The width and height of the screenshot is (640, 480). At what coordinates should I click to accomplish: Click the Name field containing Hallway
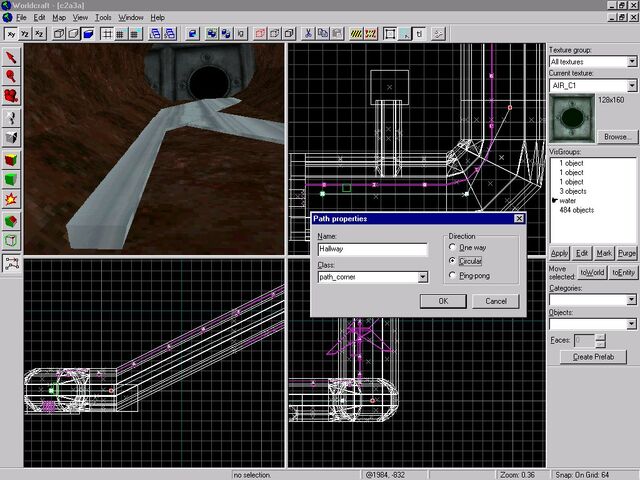pos(373,249)
